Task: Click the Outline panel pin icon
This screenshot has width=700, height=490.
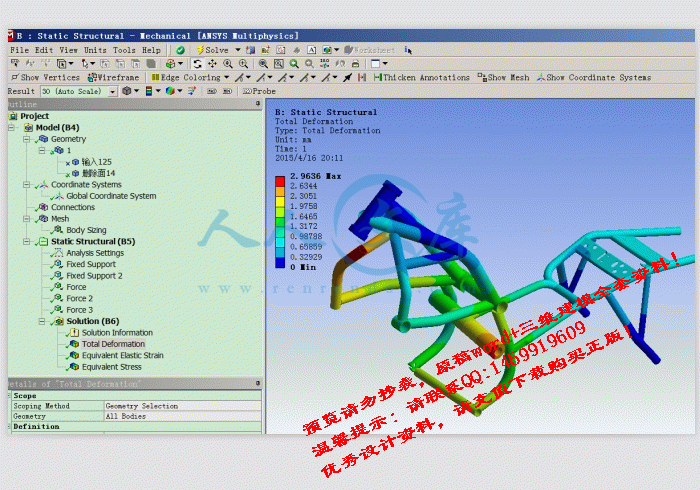Action: [258, 104]
